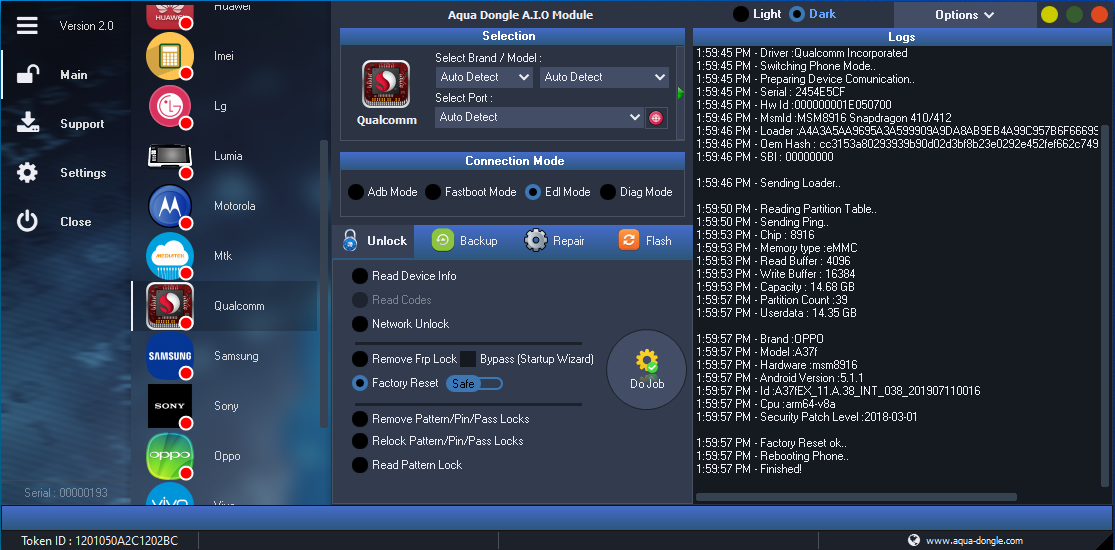Click the Support download icon
Viewport: 1115px width, 550px height.
(x=28, y=123)
